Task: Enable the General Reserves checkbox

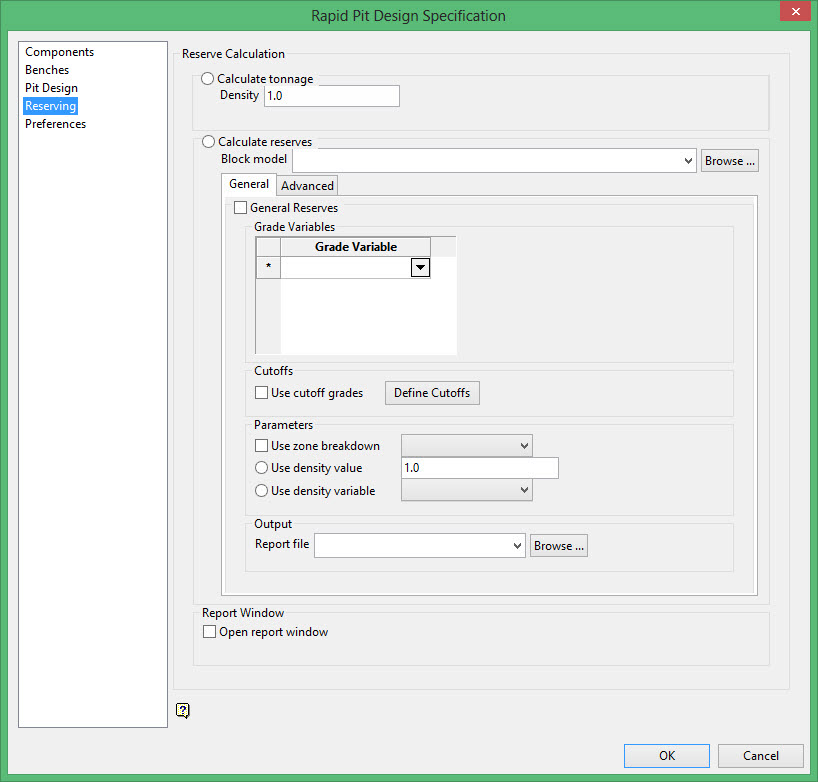Action: pos(240,208)
